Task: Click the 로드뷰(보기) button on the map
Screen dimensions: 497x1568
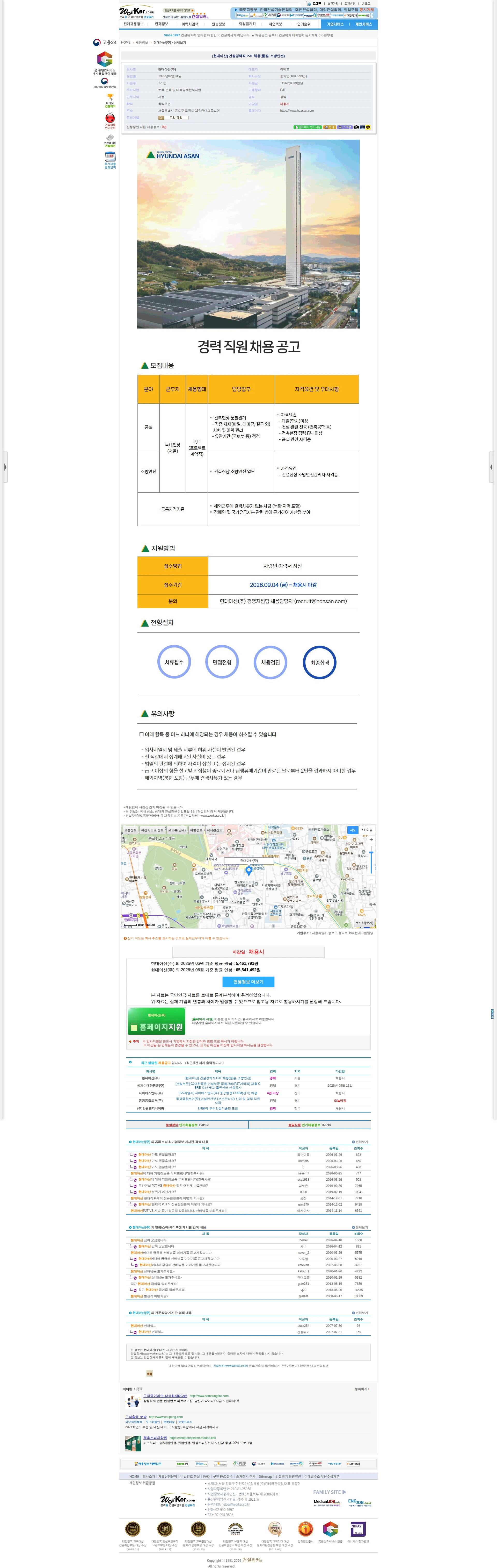Action: (x=365, y=923)
